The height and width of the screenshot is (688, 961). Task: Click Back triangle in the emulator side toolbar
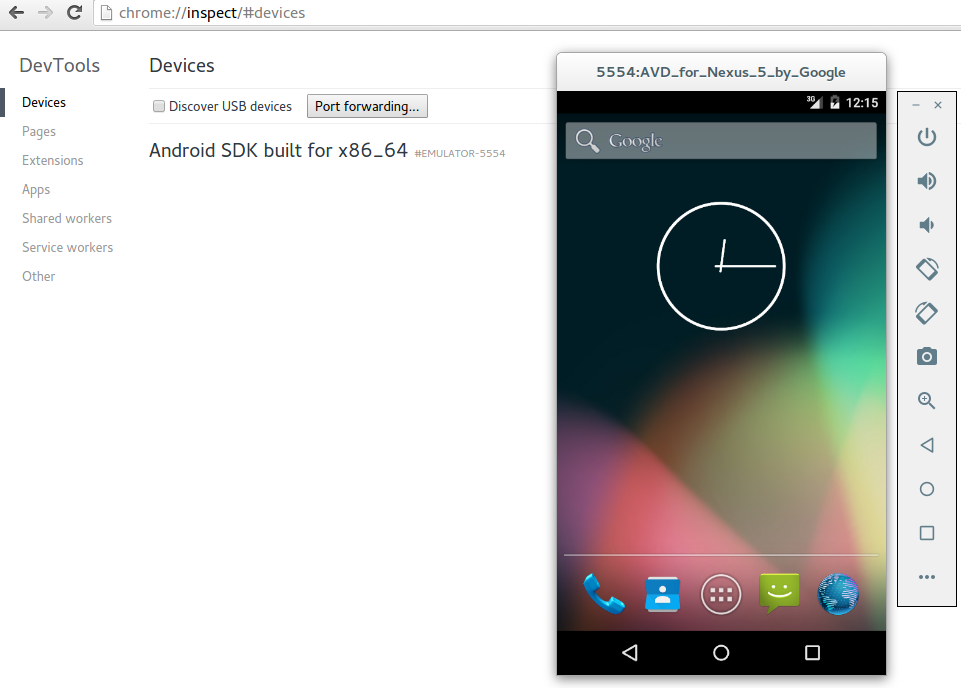[x=927, y=445]
